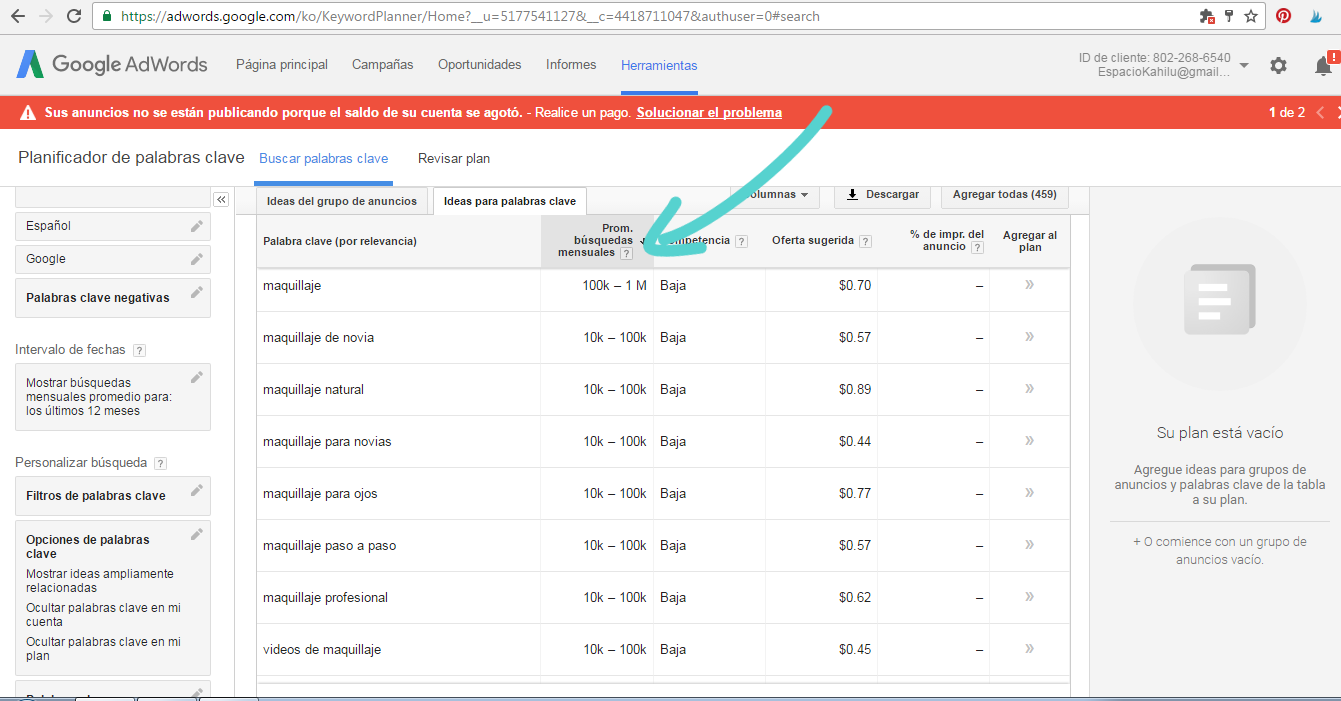
Task: Sort by Oferta sugerida column header
Action: pyautogui.click(x=812, y=241)
